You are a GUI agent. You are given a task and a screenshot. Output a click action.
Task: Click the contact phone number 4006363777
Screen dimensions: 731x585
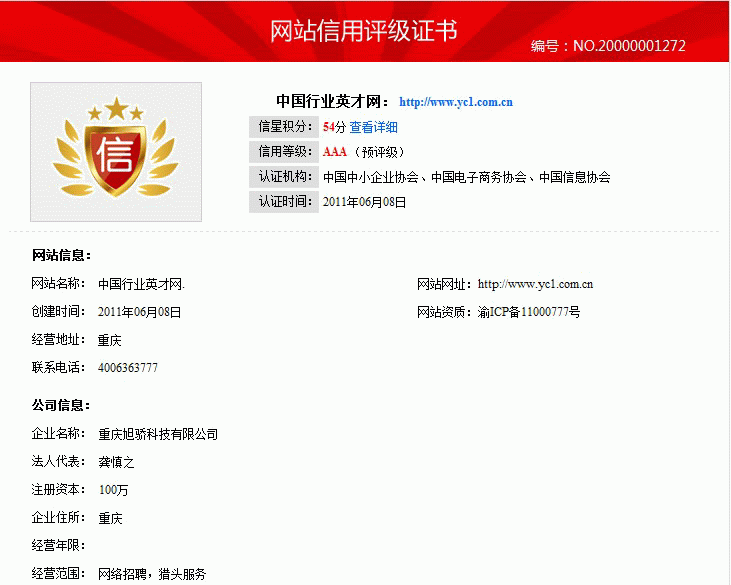pyautogui.click(x=128, y=368)
